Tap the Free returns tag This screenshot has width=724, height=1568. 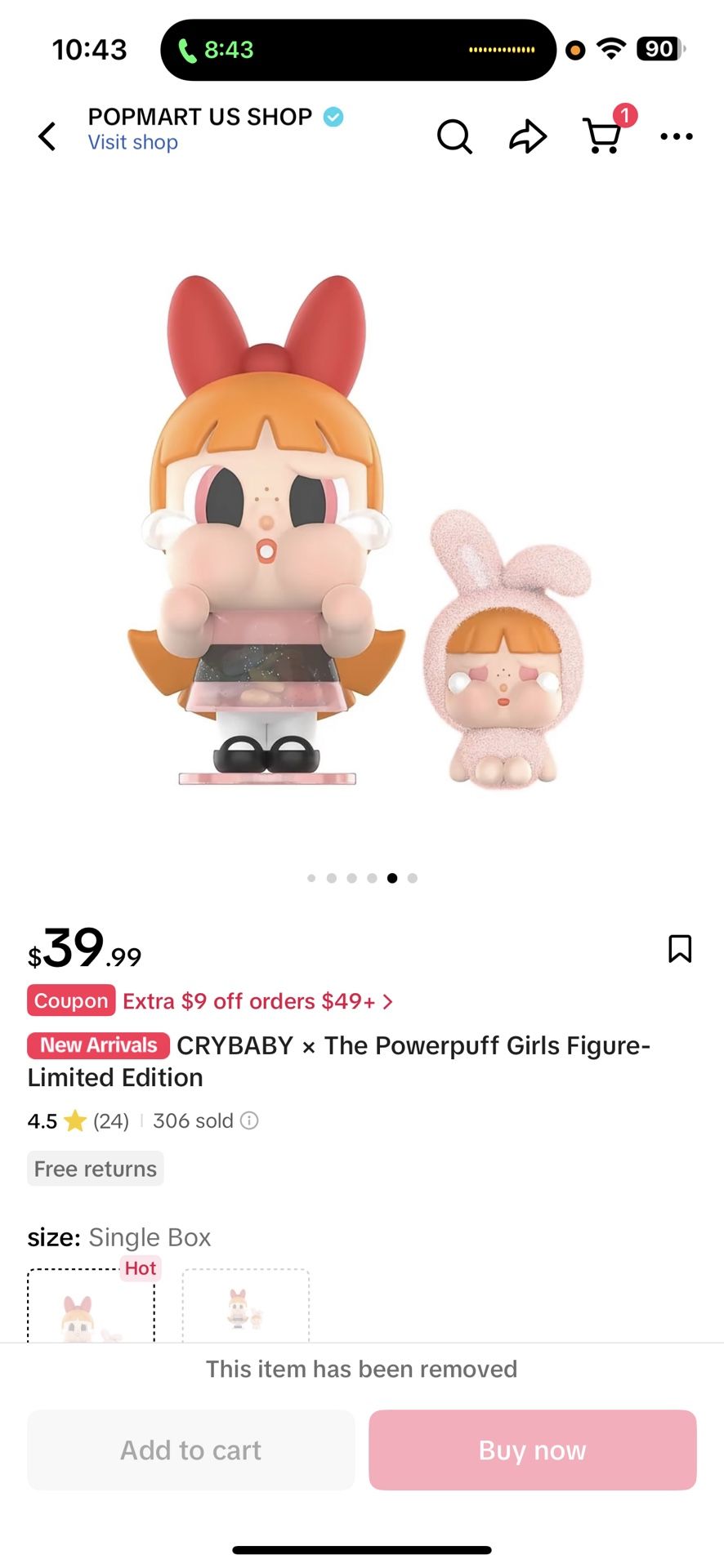[x=96, y=1169]
